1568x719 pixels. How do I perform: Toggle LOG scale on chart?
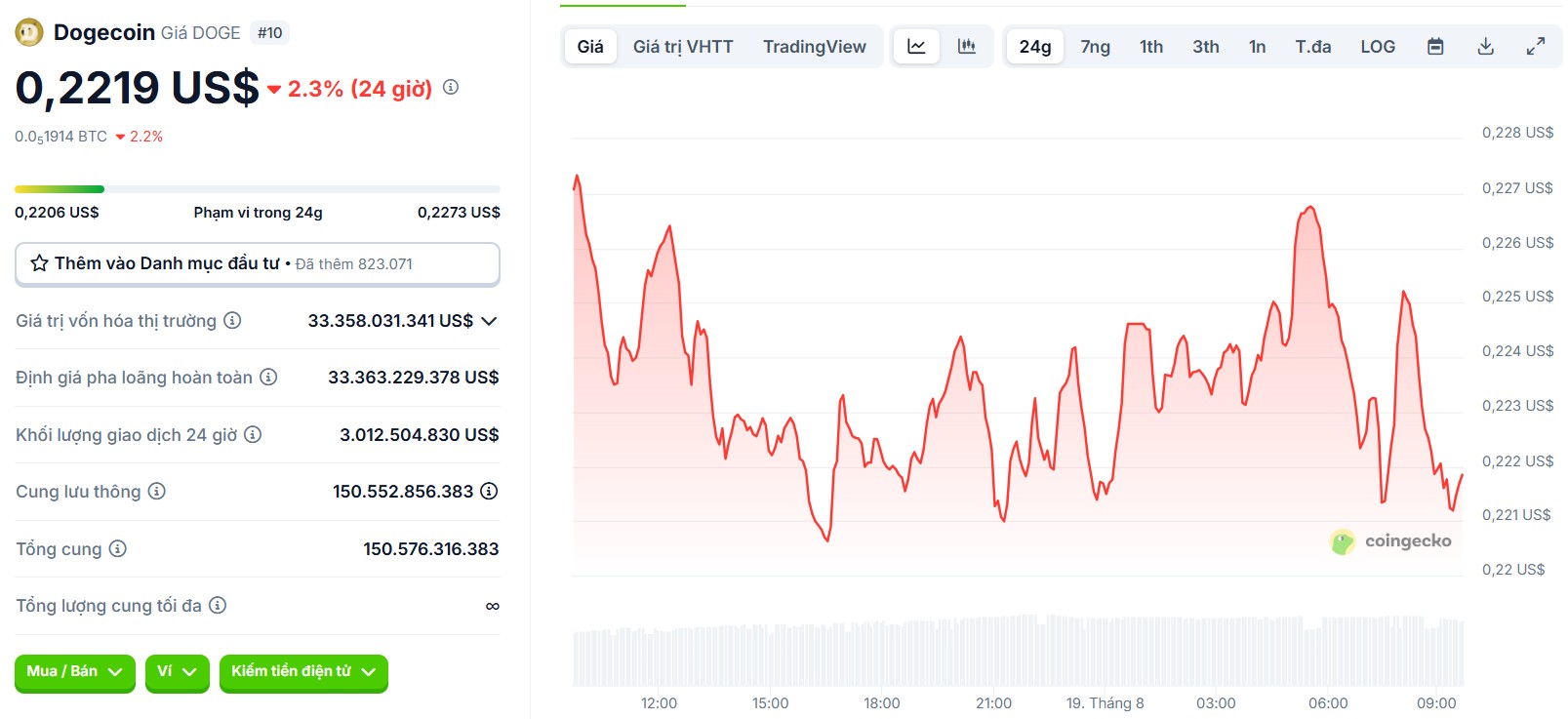pos(1378,47)
